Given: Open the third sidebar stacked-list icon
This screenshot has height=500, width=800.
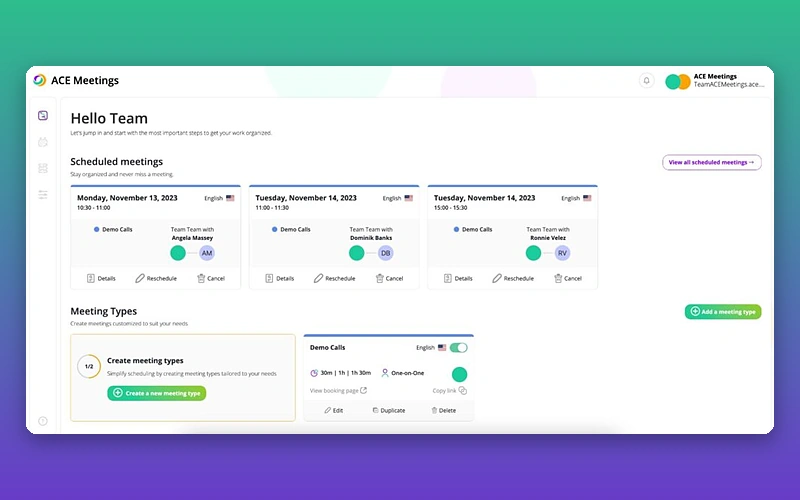Looking at the screenshot, I should click(43, 168).
